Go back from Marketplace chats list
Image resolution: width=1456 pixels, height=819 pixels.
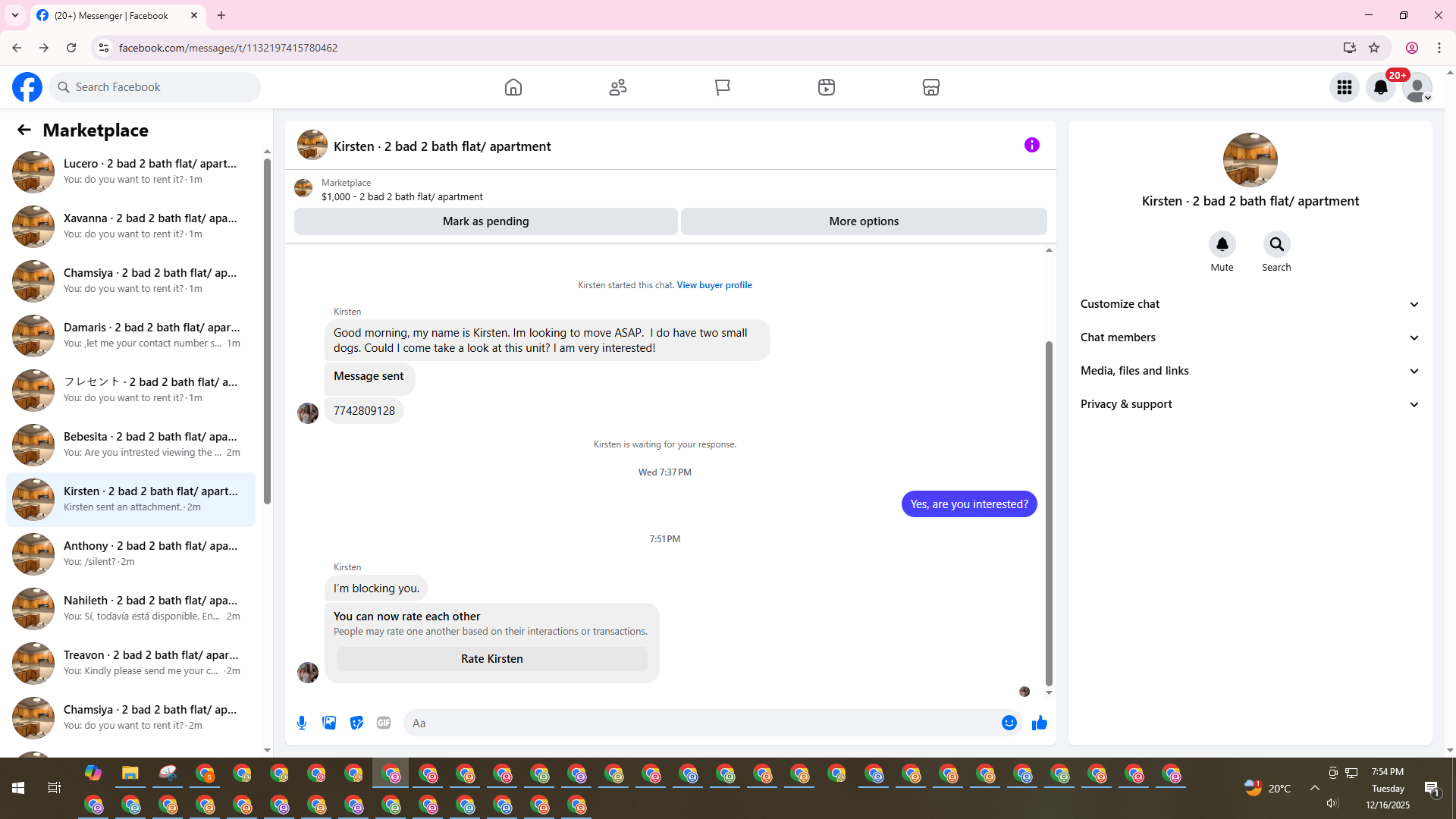(24, 130)
